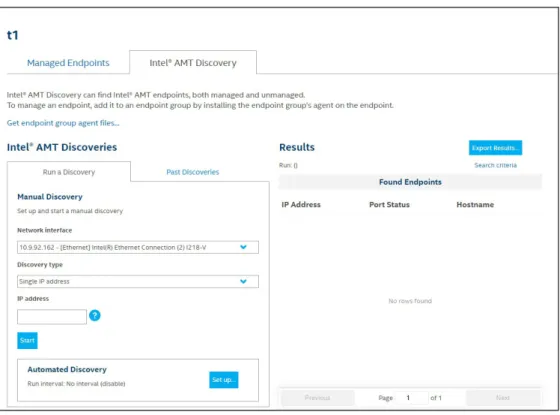Open the Managed Endpoints tab
The width and height of the screenshot is (560, 415).
click(68, 63)
